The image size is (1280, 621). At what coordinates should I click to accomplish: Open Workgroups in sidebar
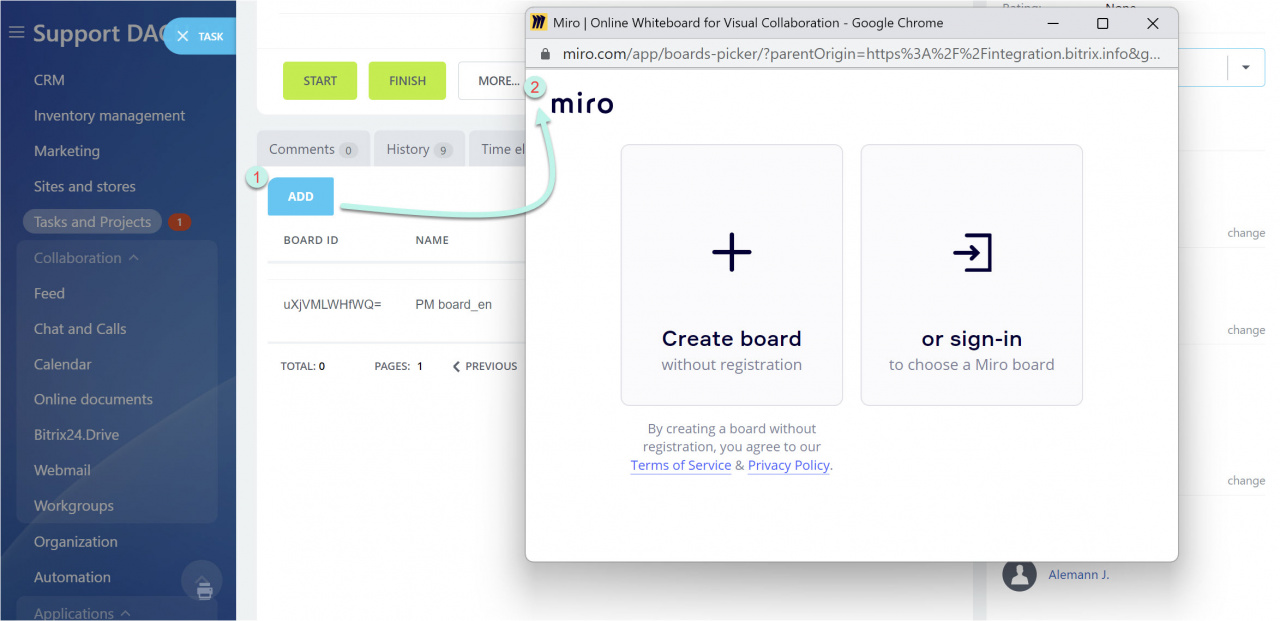74,506
